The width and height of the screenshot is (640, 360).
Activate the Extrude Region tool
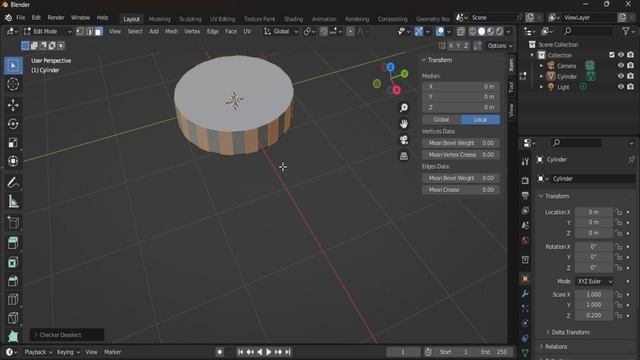pyautogui.click(x=13, y=243)
